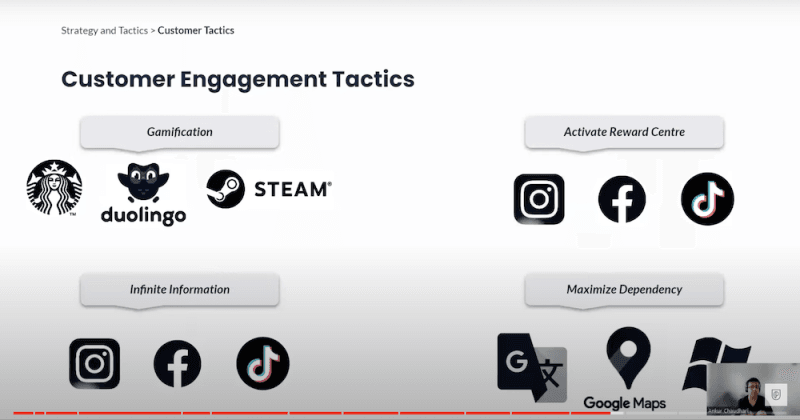Click the "Google Maps" caption text

click(x=624, y=403)
